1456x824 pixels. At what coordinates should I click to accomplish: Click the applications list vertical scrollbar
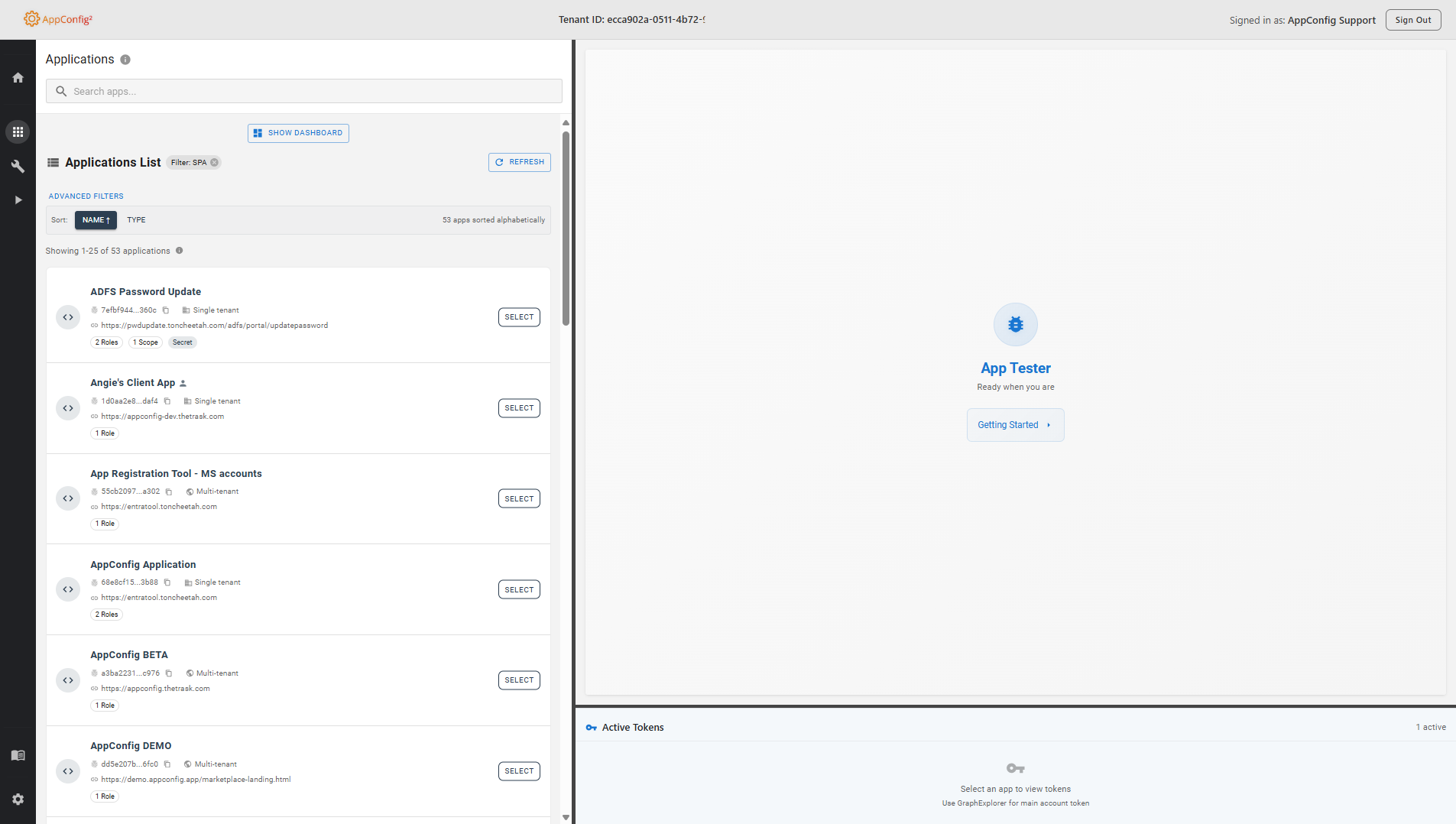(566, 228)
